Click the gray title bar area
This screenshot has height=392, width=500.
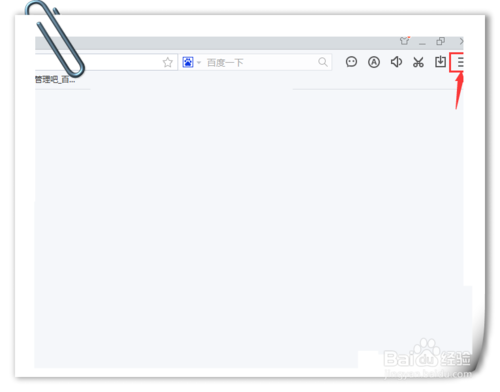(217, 43)
